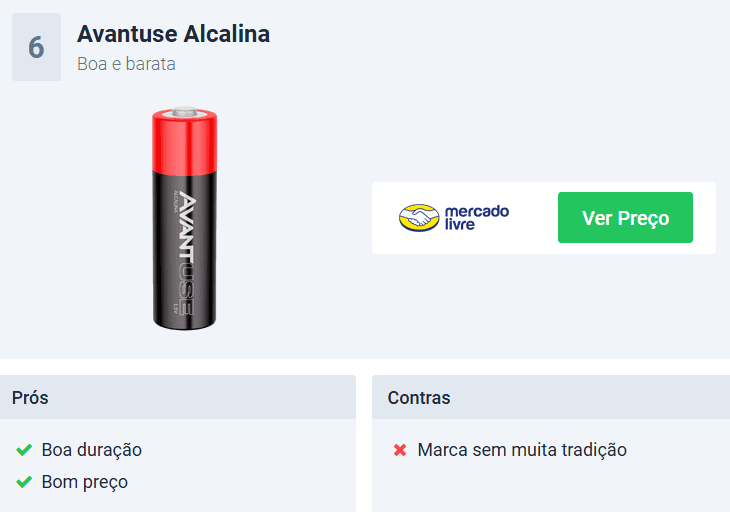Click the silver battery terminal tip
The width and height of the screenshot is (730, 512).
(x=185, y=111)
